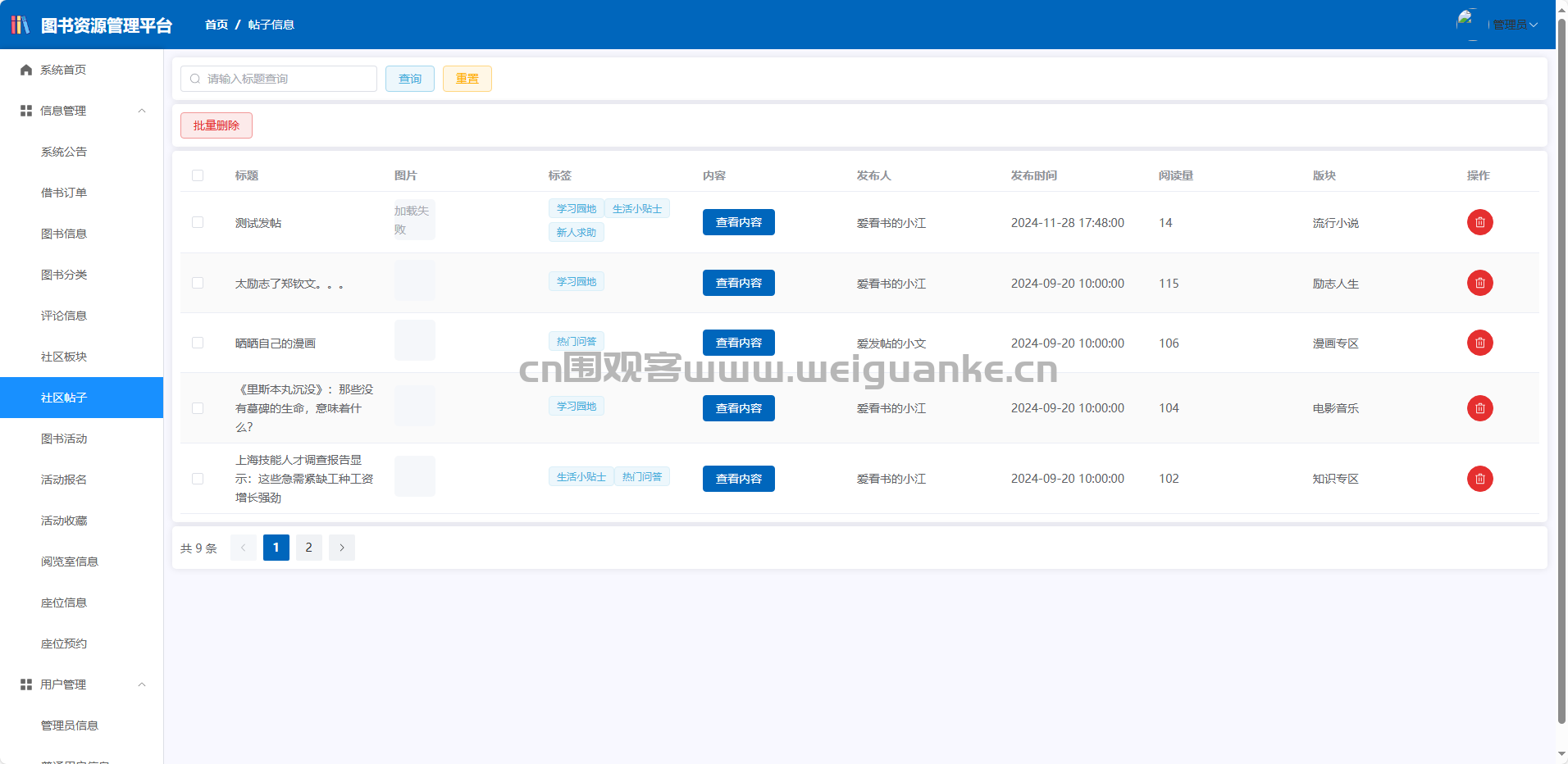This screenshot has width=1568, height=764.
Task: Click the 批量删除 button
Action: coord(217,125)
